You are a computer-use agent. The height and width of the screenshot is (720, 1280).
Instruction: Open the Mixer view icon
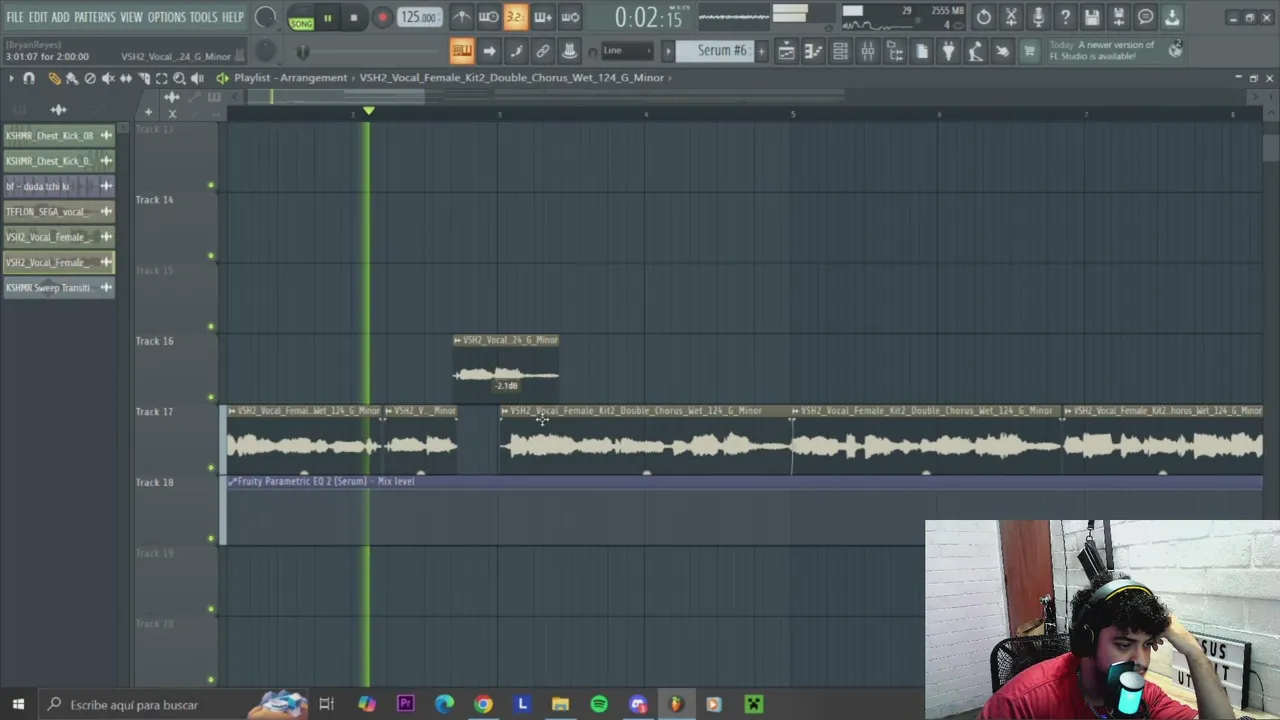pos(867,51)
